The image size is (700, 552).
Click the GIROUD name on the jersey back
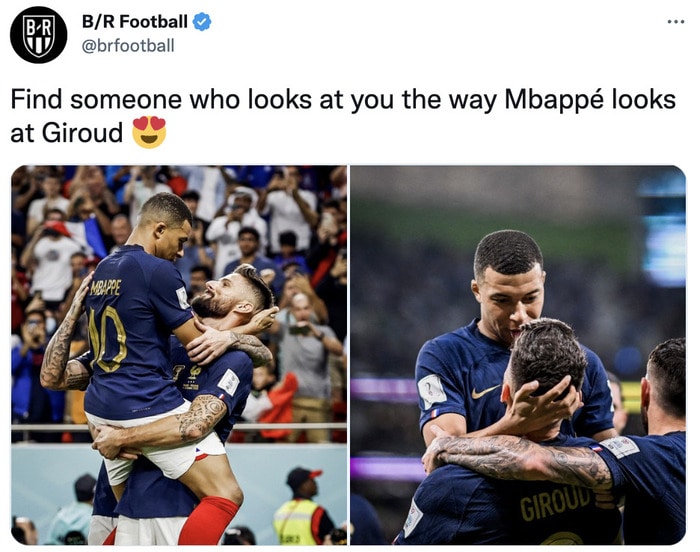[x=557, y=503]
